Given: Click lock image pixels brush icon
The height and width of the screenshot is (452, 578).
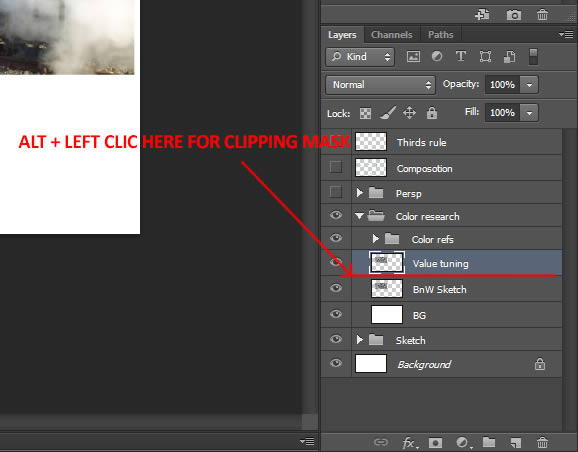Looking at the screenshot, I should point(388,113).
